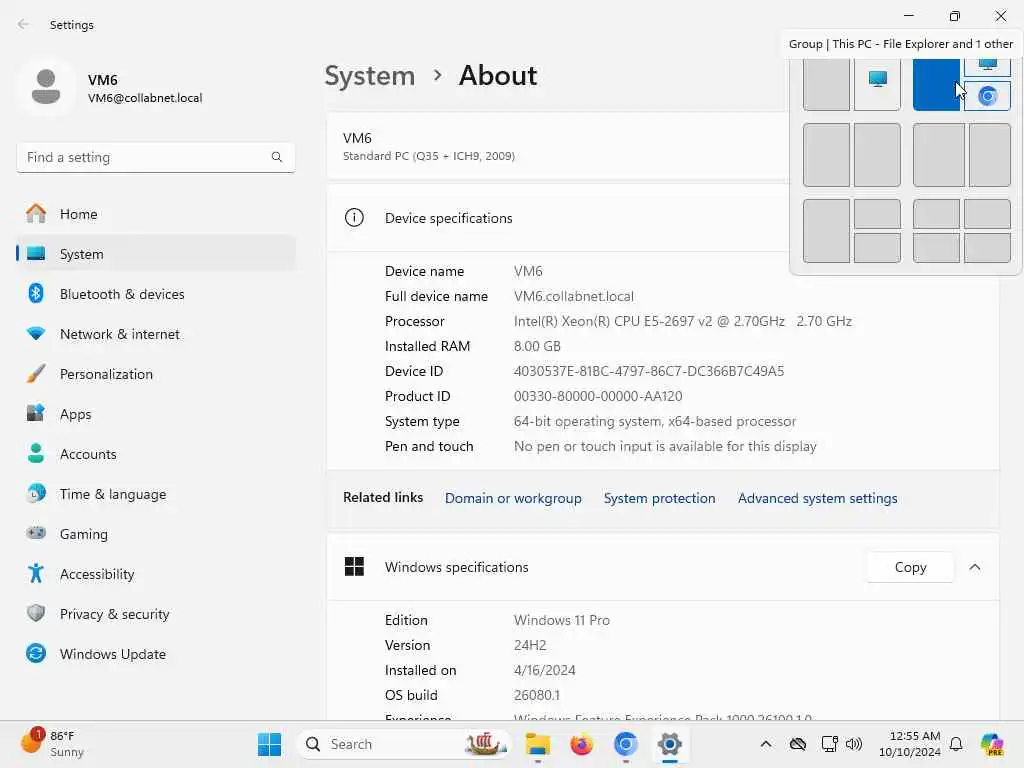Viewport: 1024px width, 768px height.
Task: Click the Version value 24H2
Action: (x=530, y=645)
